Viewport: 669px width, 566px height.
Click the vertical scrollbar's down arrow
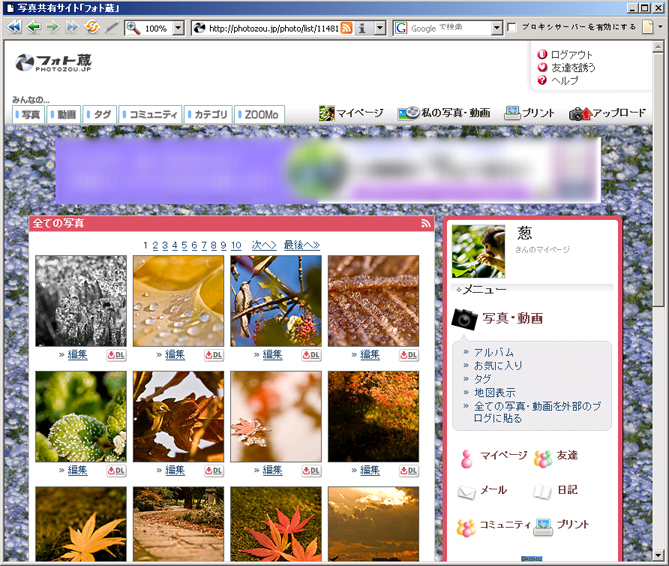click(658, 555)
